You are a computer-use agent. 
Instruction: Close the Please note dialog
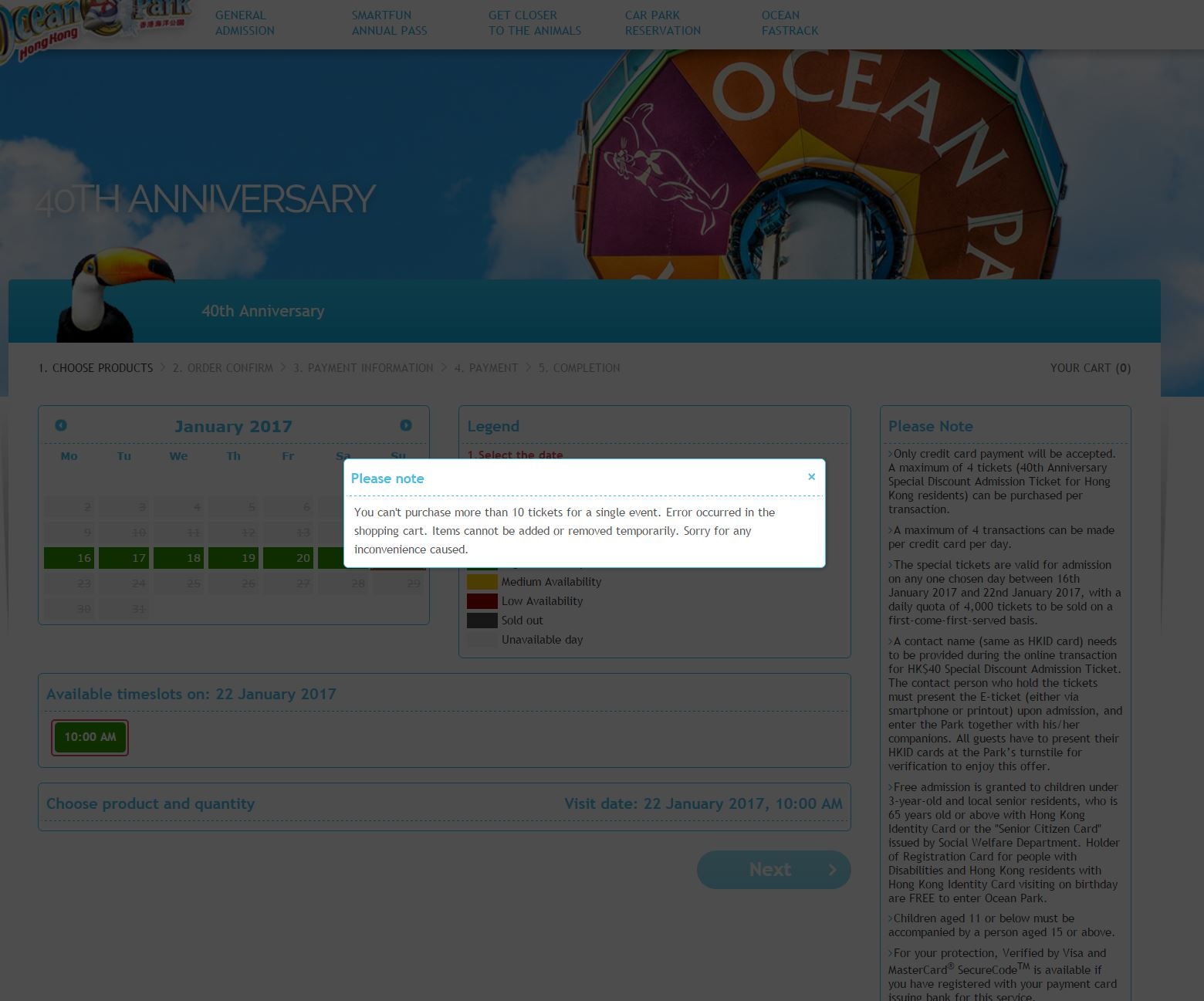(x=811, y=477)
